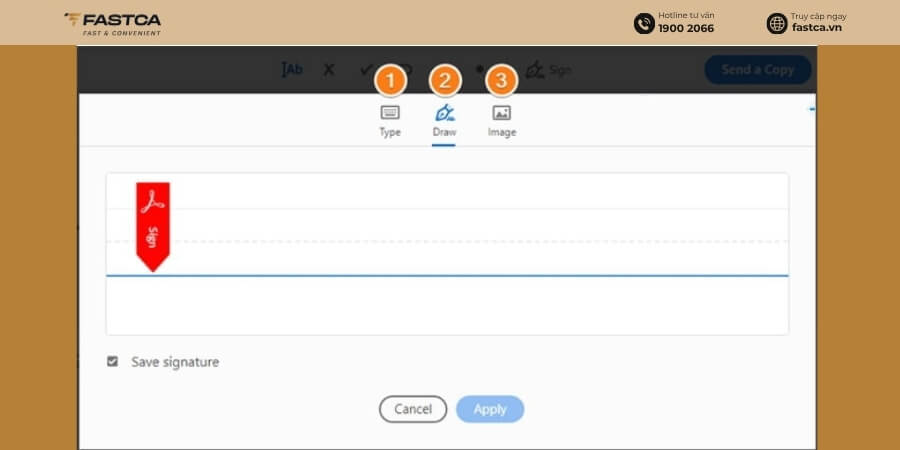Click the Cancel button
900x450 pixels.
click(x=413, y=409)
